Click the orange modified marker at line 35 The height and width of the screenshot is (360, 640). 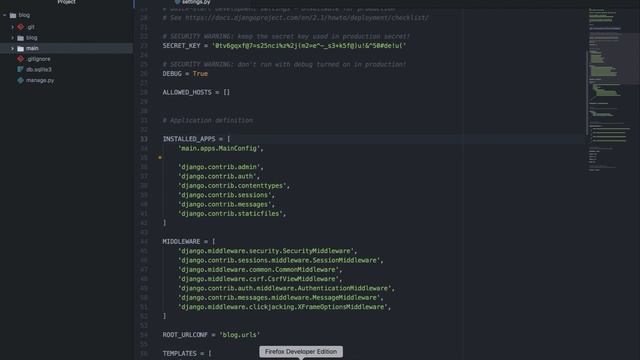click(x=160, y=158)
